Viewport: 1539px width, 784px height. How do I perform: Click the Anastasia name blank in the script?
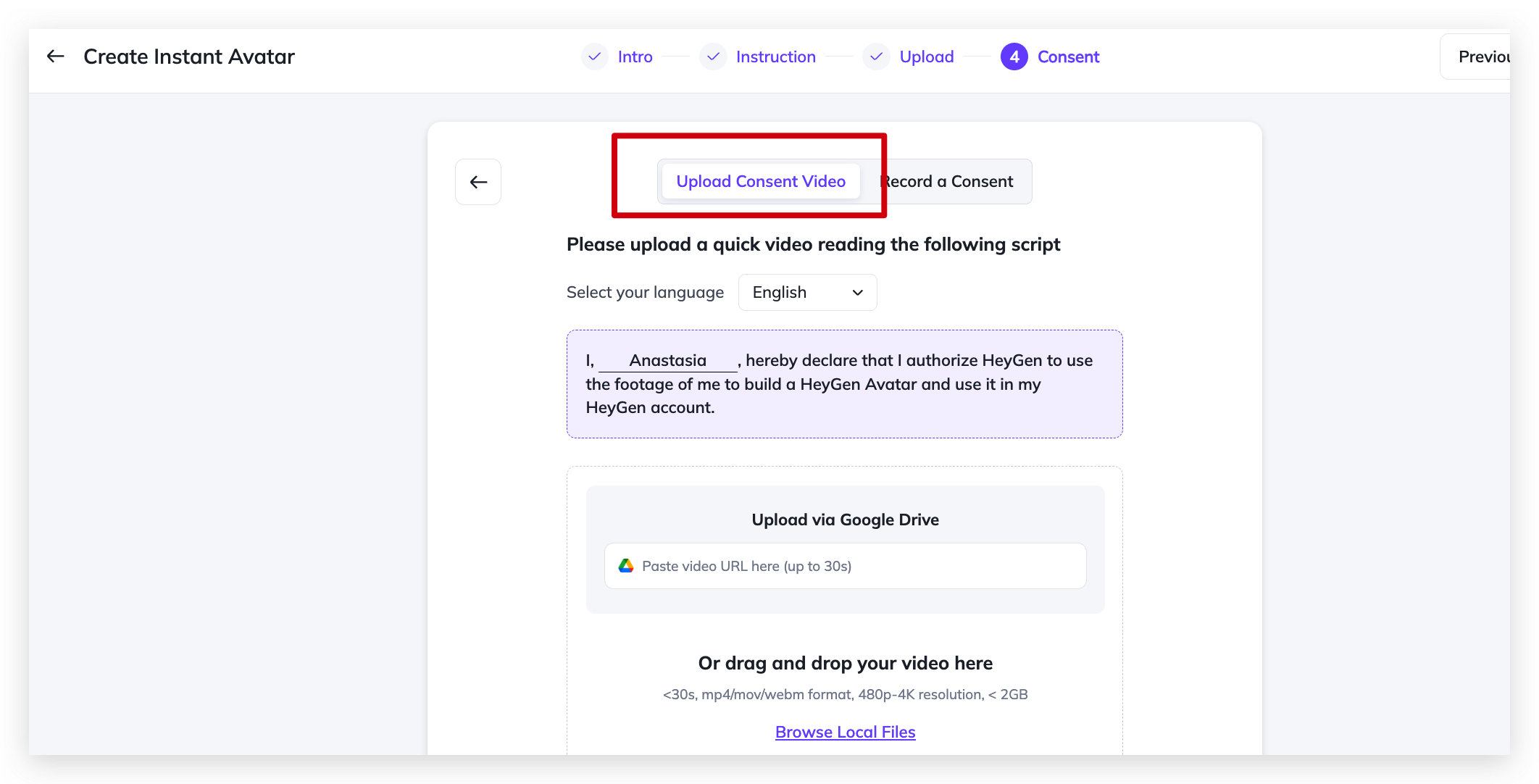(x=667, y=361)
